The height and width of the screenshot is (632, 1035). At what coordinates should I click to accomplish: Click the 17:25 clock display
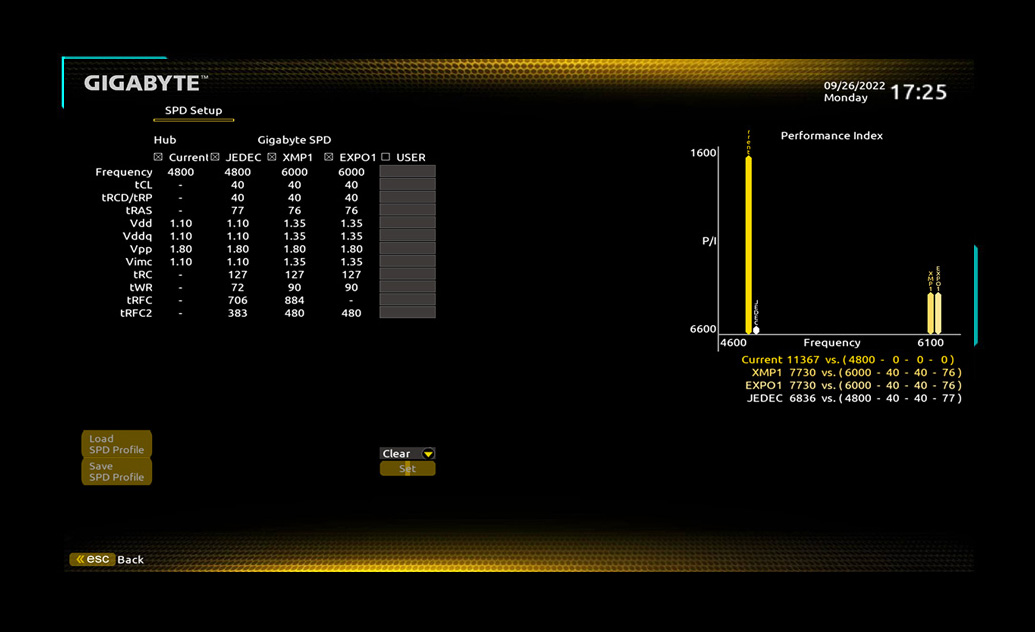pyautogui.click(x=918, y=93)
